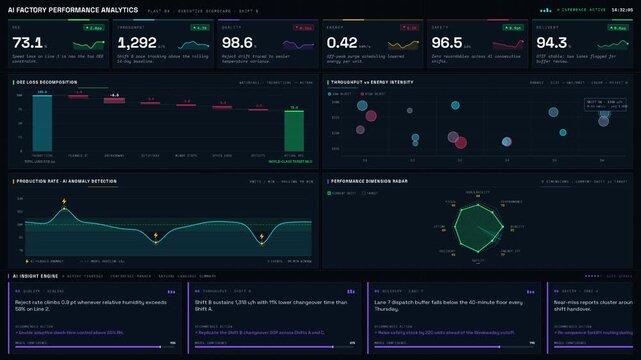Click the 98.6 quality value

click(238, 42)
